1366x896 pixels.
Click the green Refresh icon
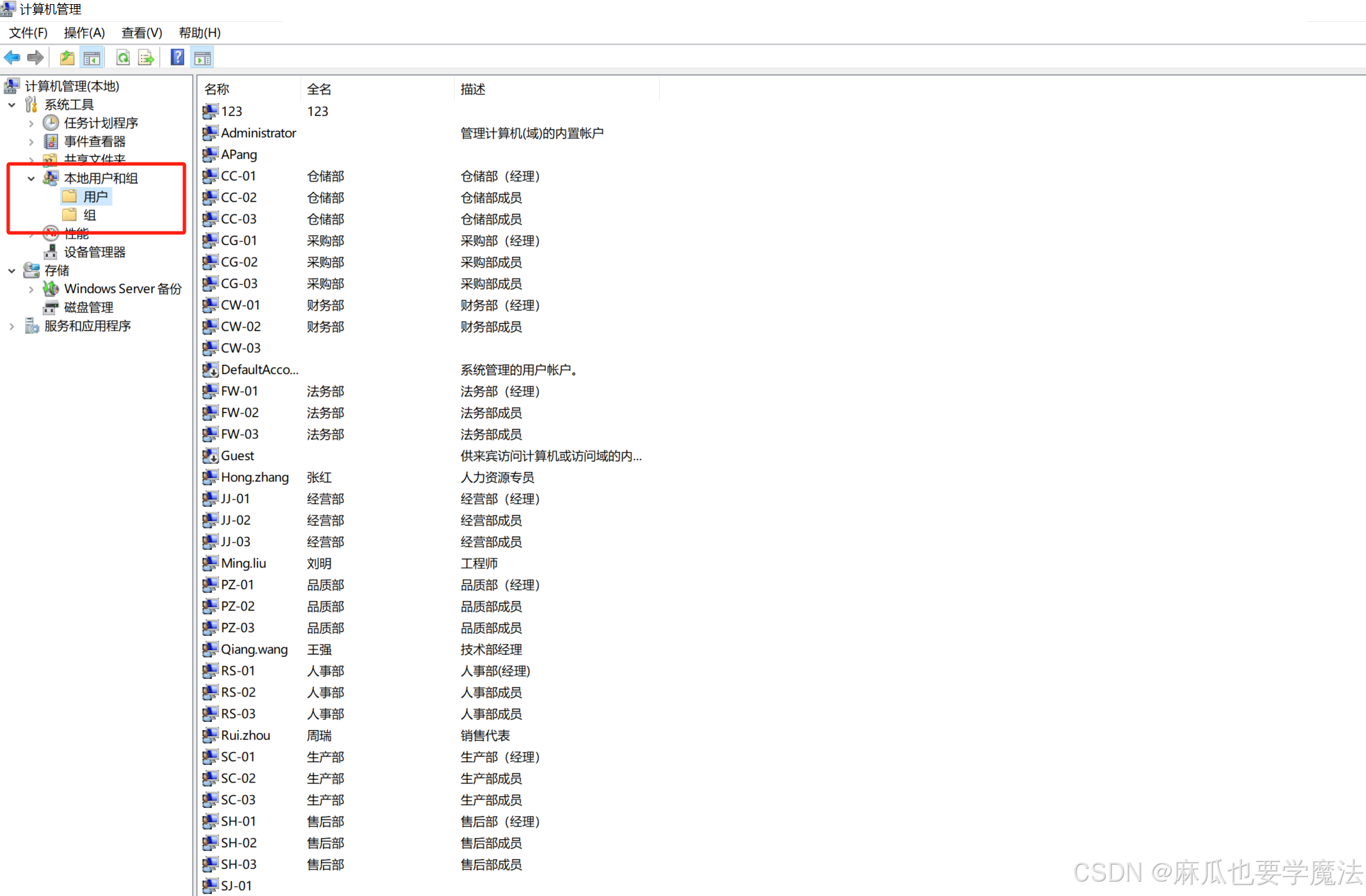pyautogui.click(x=123, y=58)
